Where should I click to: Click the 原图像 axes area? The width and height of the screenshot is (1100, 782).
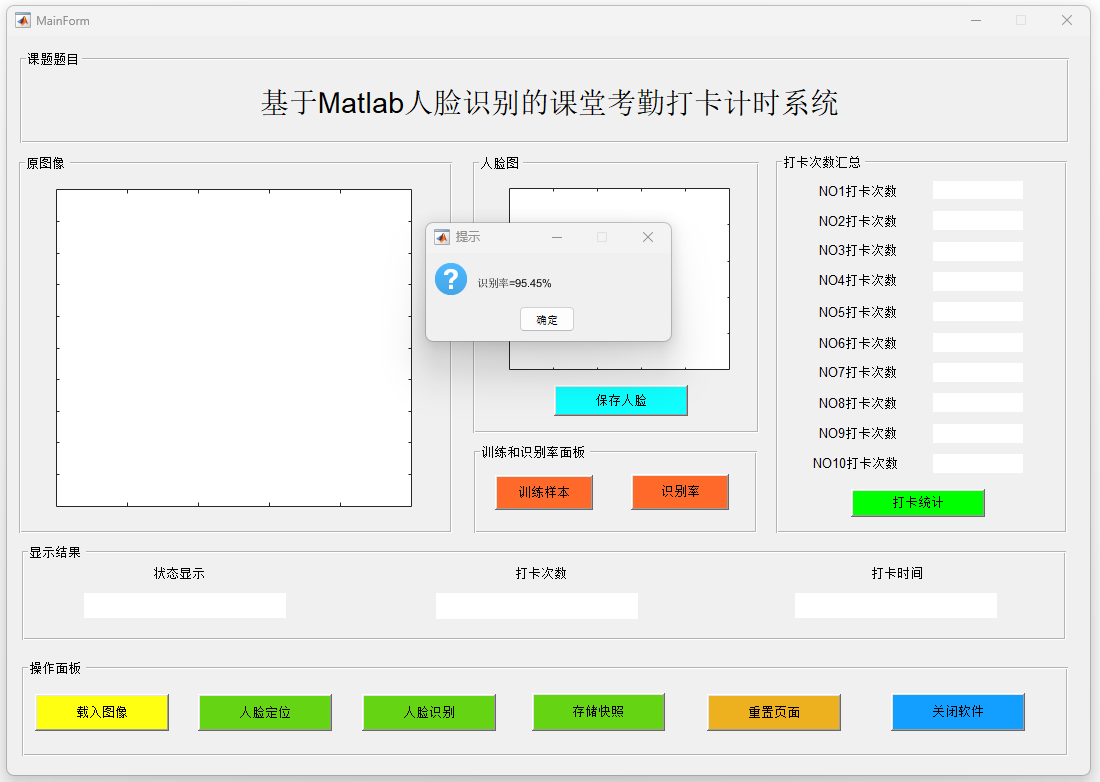(234, 348)
